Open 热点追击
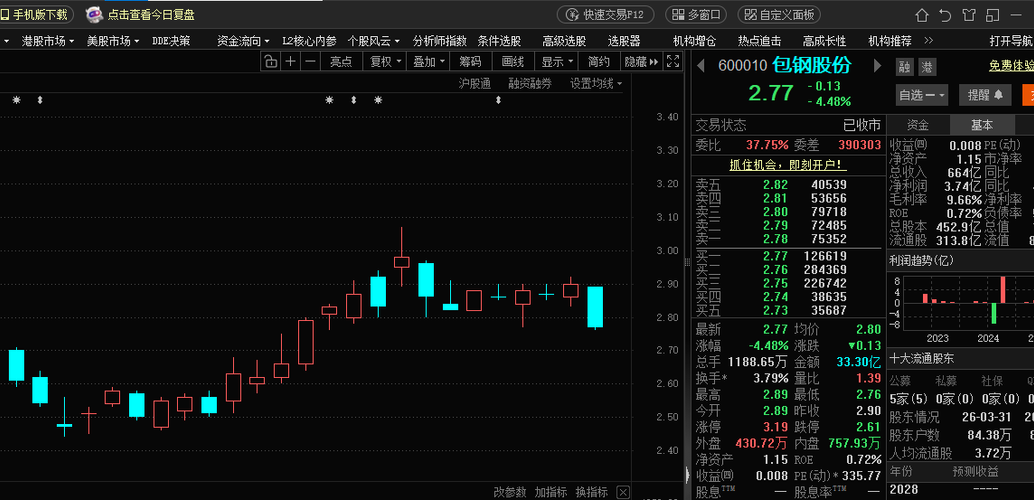This screenshot has width=1034, height=500. point(760,41)
